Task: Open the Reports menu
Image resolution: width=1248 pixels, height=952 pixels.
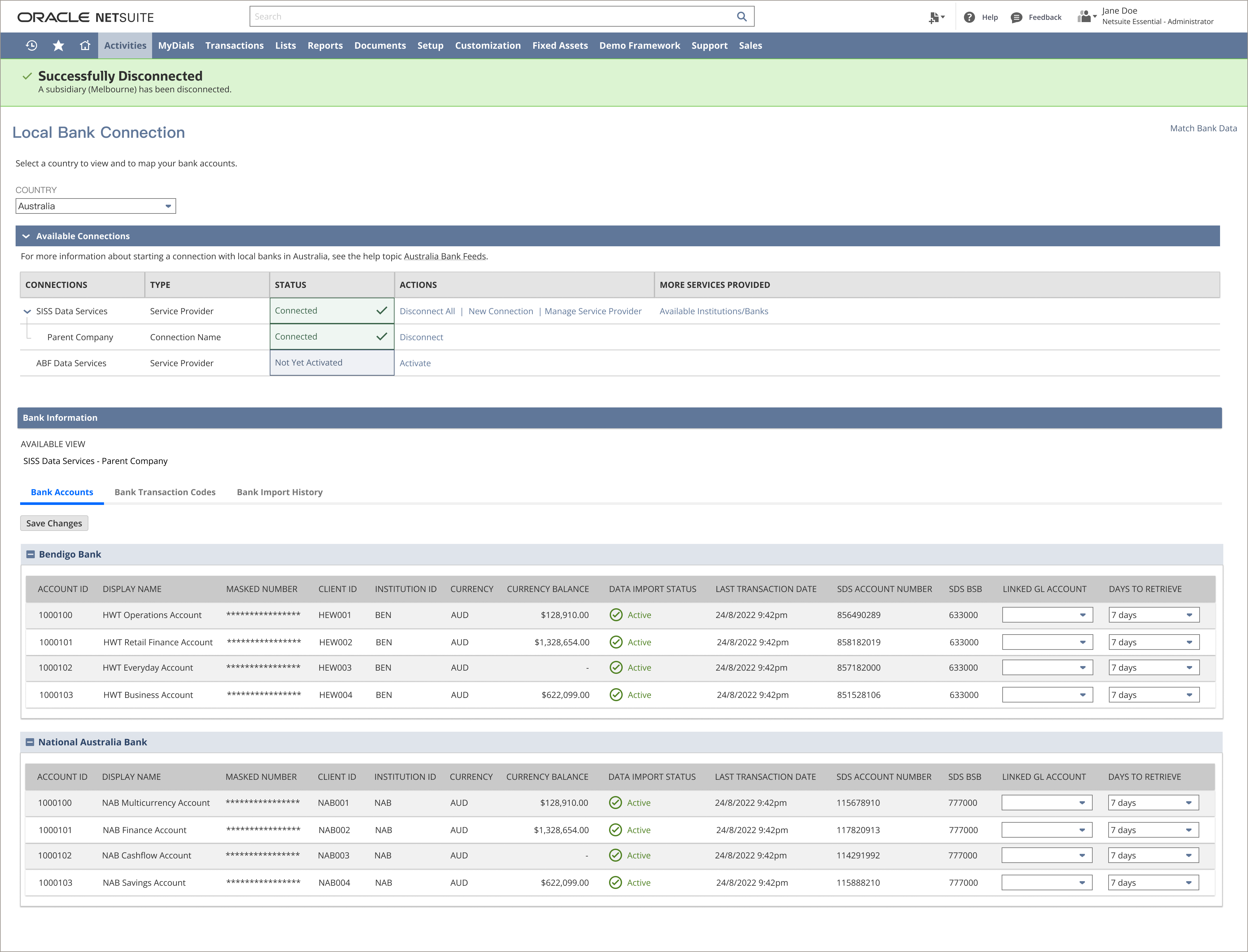Action: coord(325,45)
